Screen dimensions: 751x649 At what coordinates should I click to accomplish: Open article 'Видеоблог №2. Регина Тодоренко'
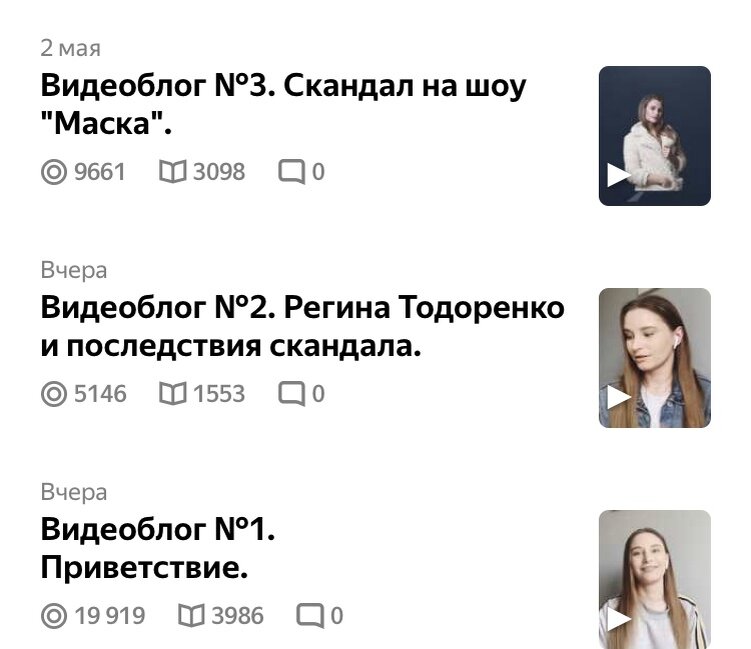click(x=302, y=327)
